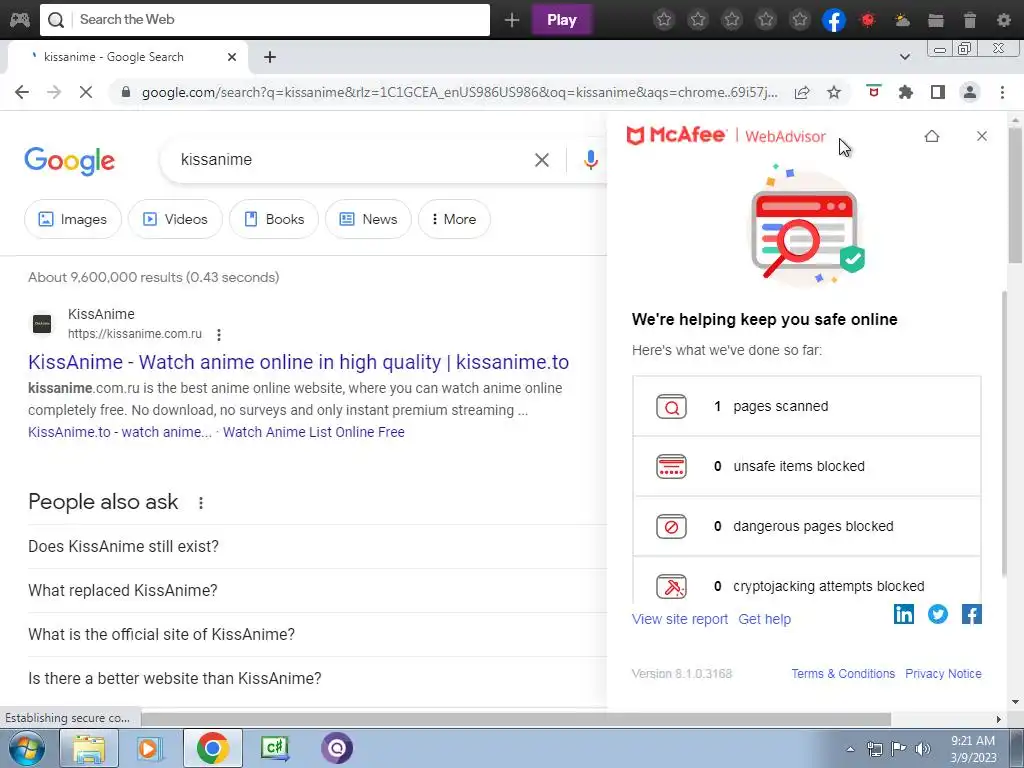Open Privacy Notice link

pos(943,673)
